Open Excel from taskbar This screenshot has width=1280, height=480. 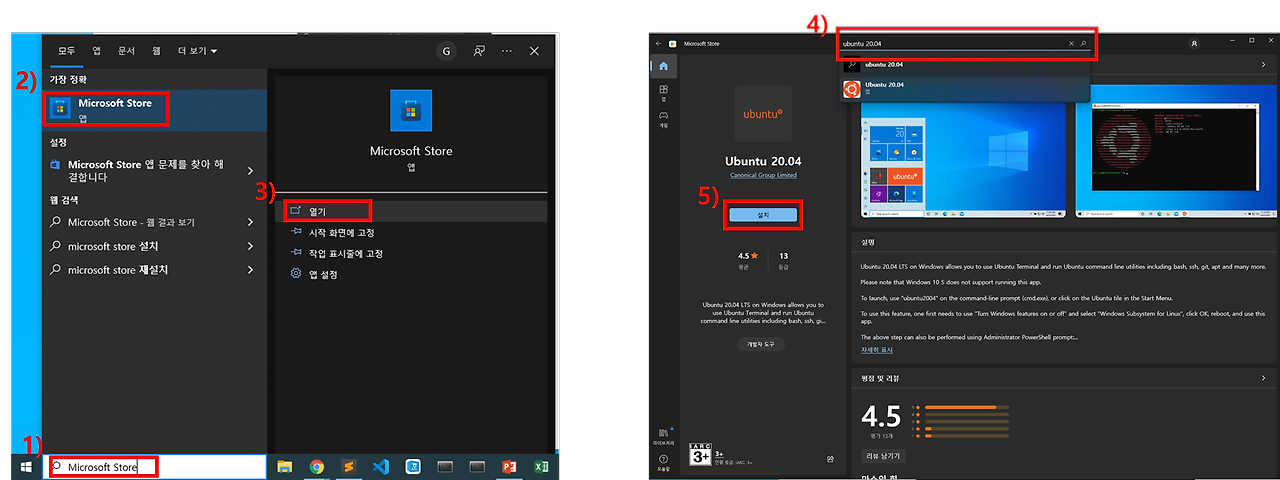tap(541, 467)
